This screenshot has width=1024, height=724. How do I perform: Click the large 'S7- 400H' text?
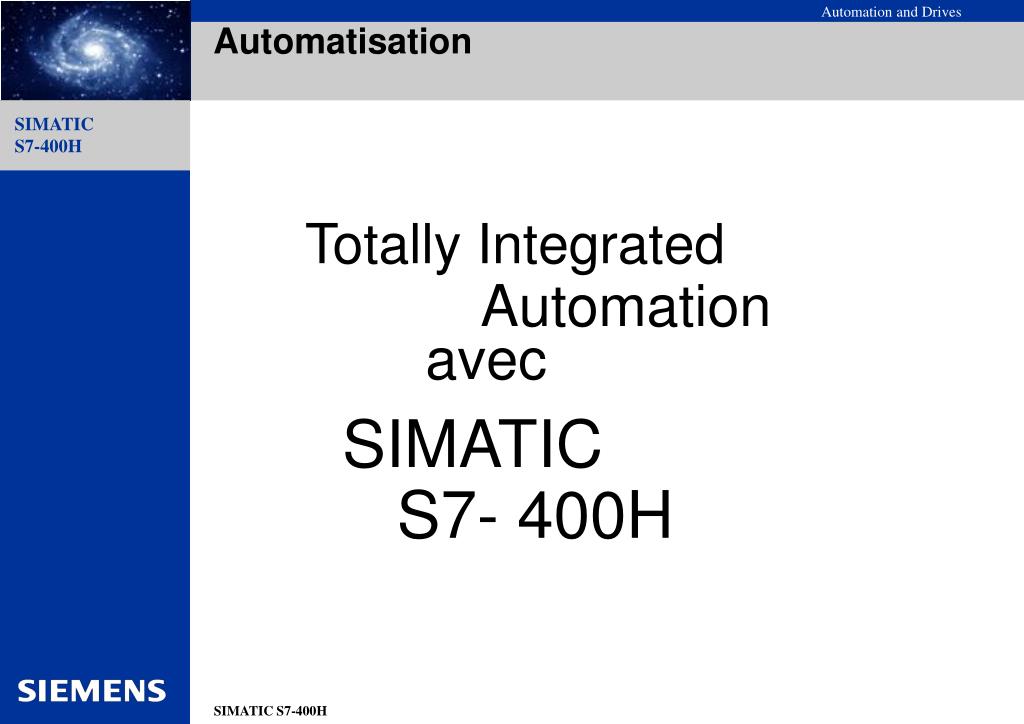tap(534, 515)
